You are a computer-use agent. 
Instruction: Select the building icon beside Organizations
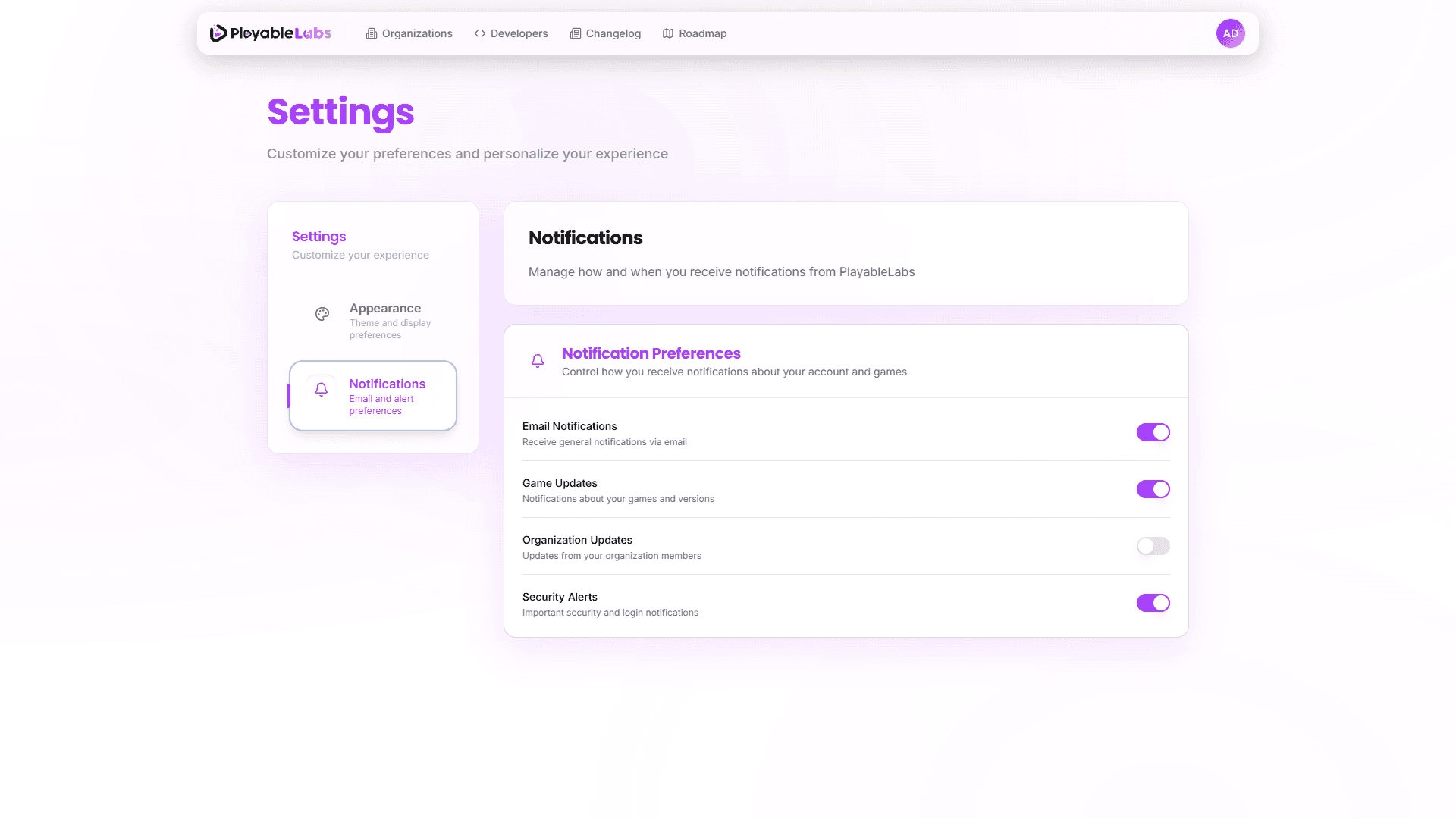tap(372, 33)
